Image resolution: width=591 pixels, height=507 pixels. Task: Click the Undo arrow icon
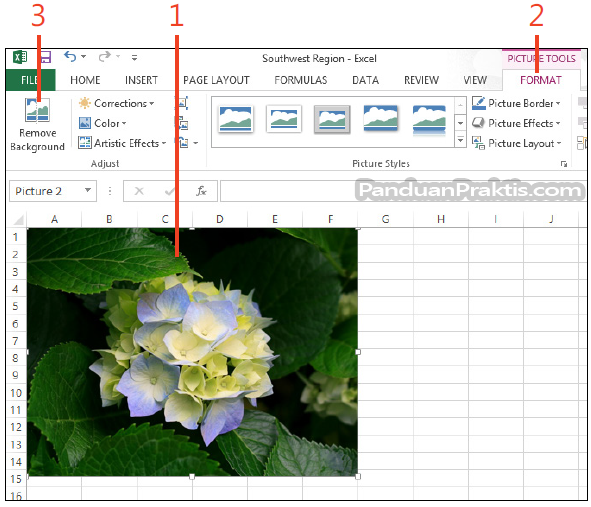tap(70, 57)
